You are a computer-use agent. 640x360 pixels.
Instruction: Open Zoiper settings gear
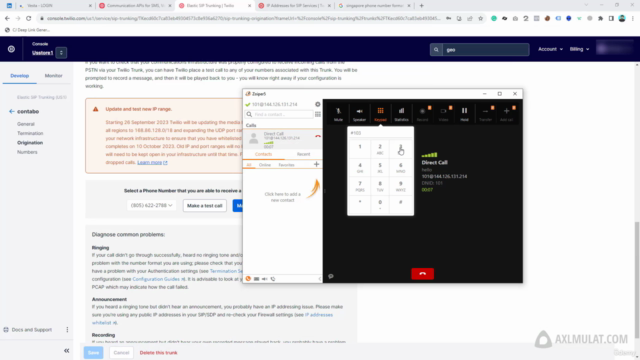[x=318, y=104]
